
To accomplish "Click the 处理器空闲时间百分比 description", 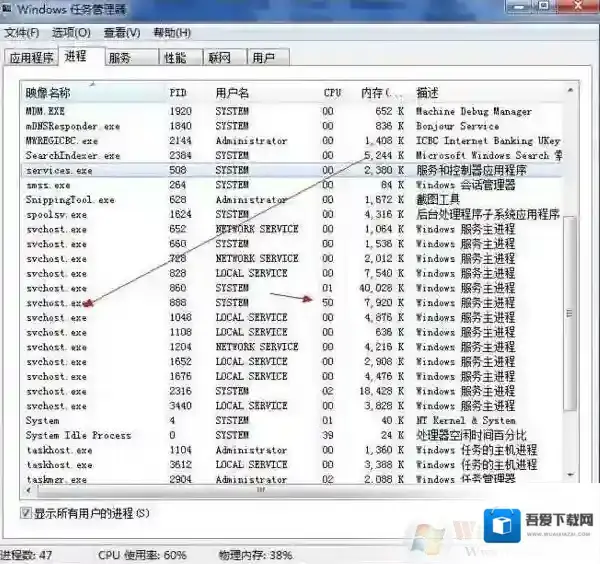I will tap(471, 435).
